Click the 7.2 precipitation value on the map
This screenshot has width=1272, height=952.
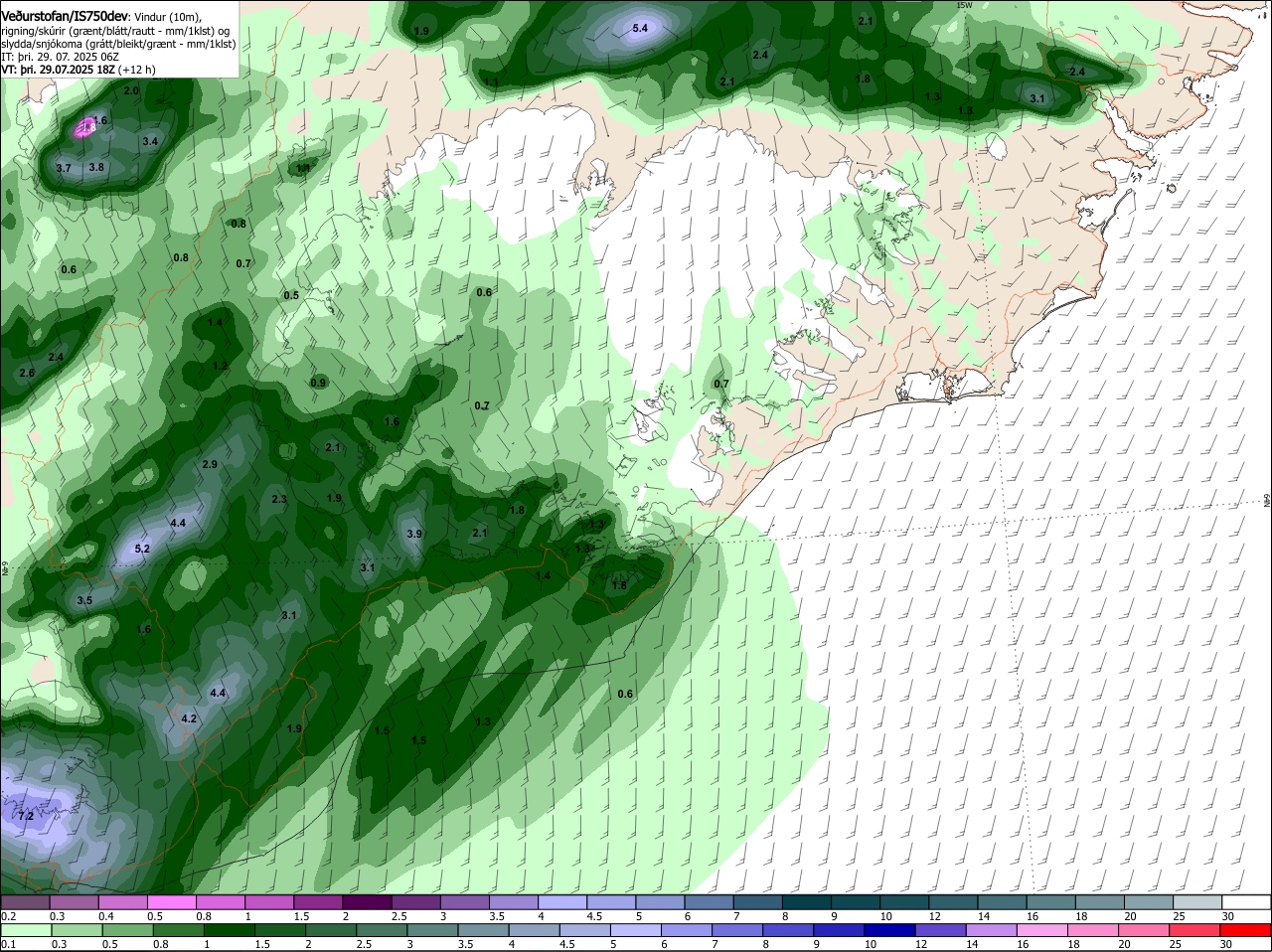27,816
